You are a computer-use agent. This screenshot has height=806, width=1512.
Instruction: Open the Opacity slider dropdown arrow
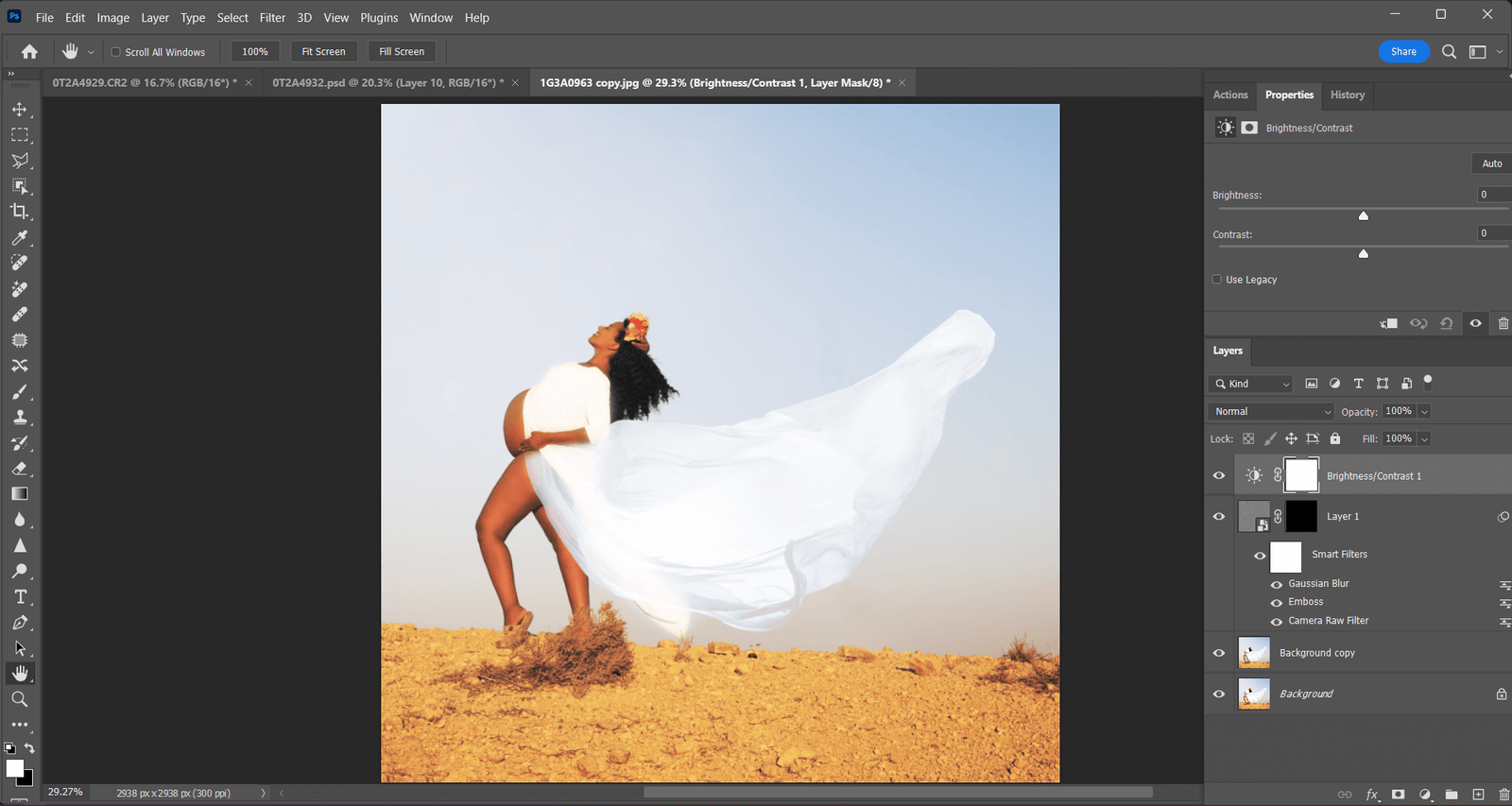pyautogui.click(x=1424, y=412)
